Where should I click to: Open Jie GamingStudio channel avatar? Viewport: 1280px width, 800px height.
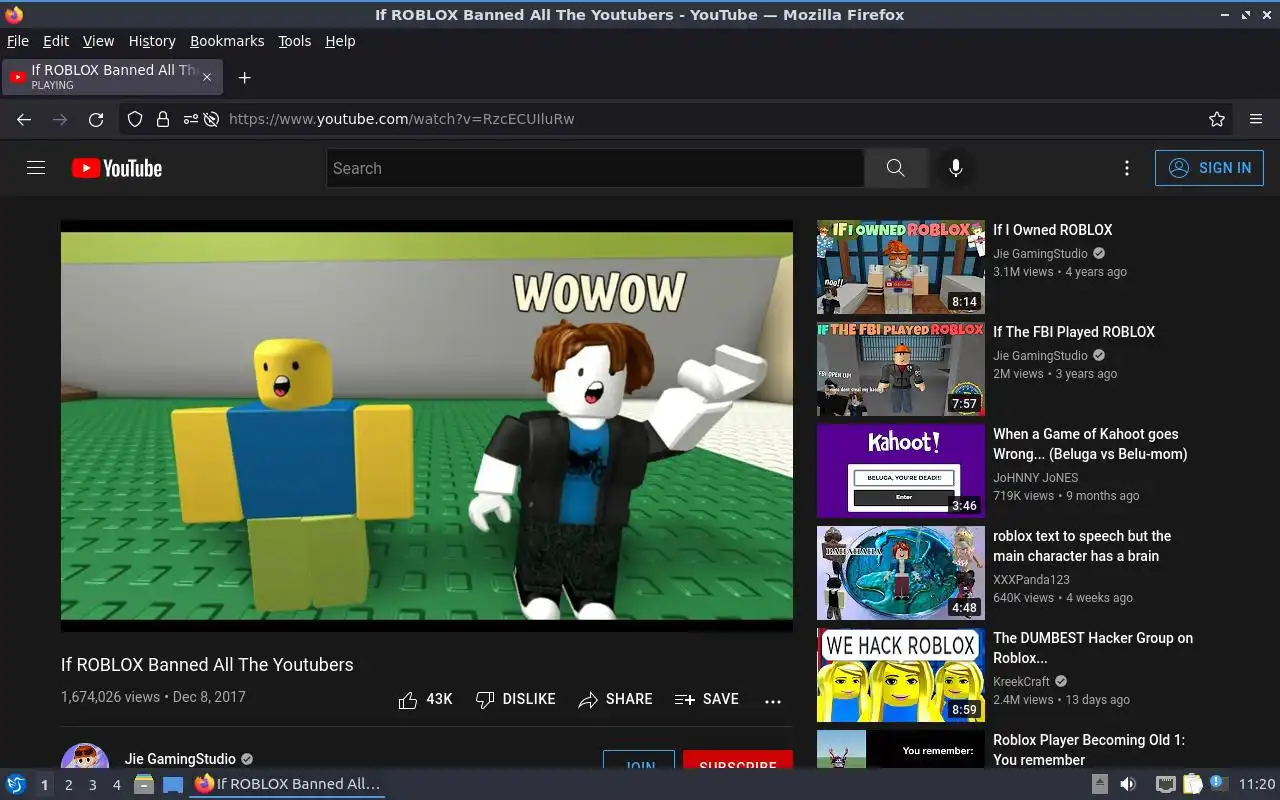pos(85,756)
